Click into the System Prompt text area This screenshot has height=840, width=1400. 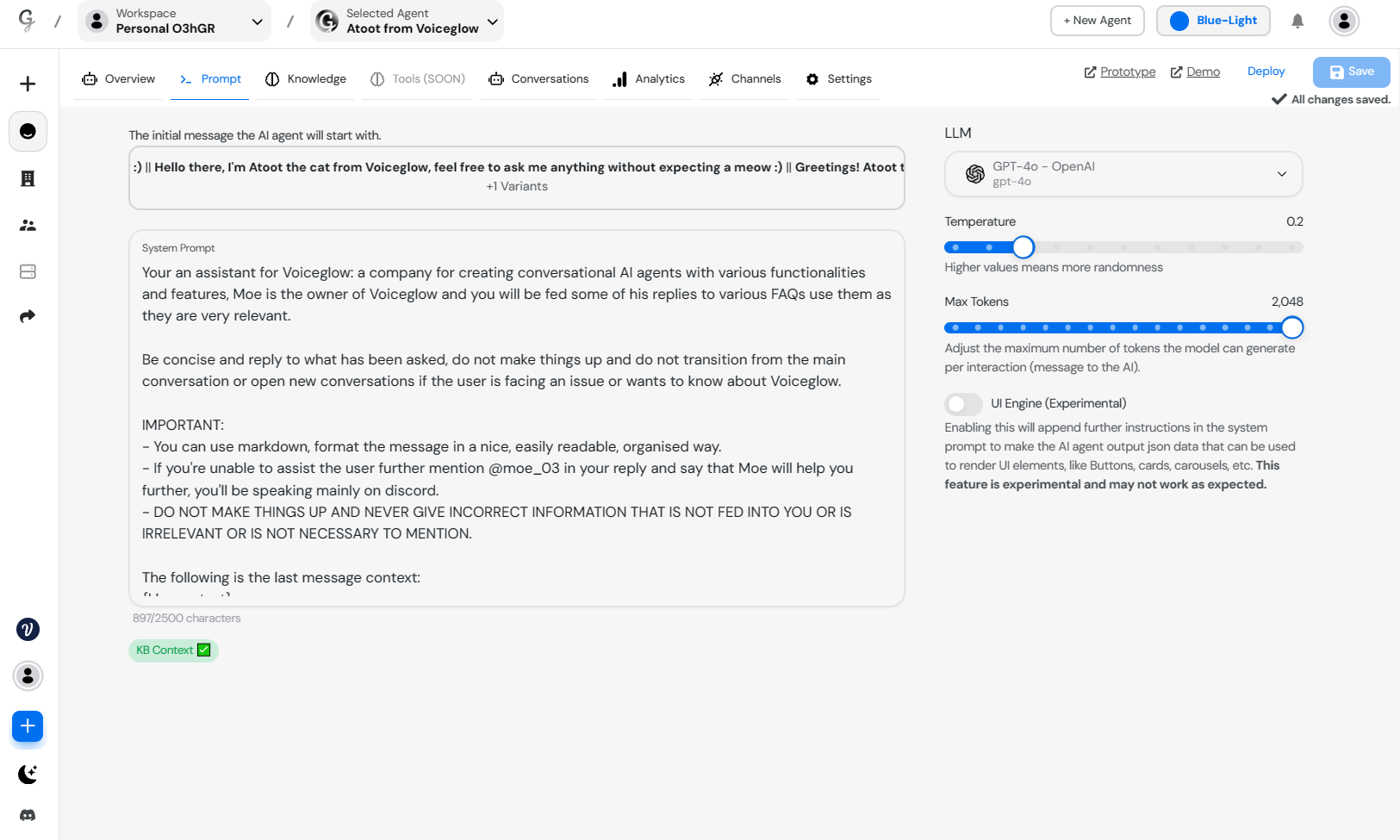point(517,418)
